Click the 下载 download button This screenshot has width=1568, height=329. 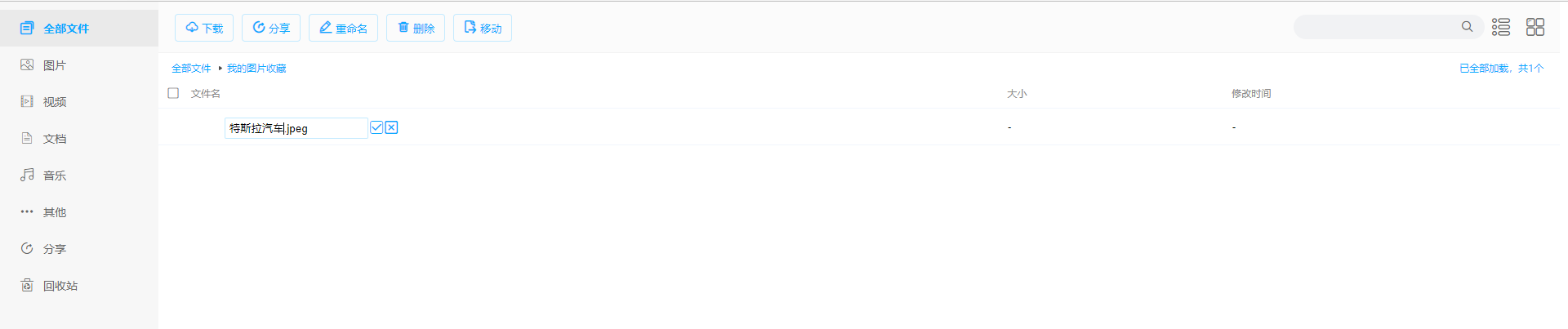click(x=204, y=28)
